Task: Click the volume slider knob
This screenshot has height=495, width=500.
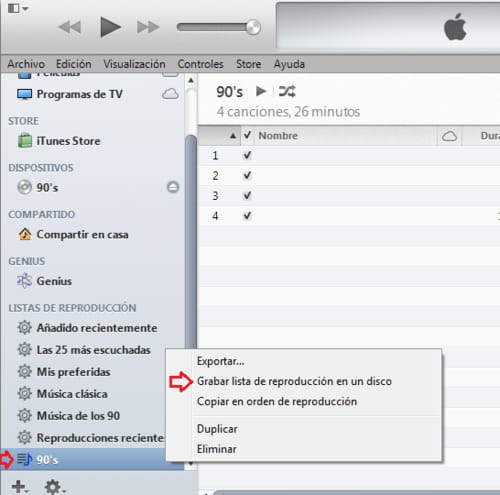Action: [x=253, y=27]
